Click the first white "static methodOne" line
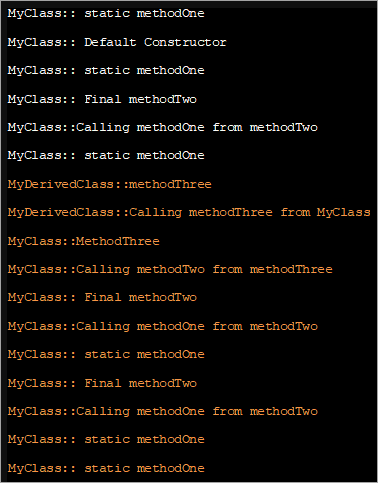Viewport: 378px width, 483px height. click(106, 14)
